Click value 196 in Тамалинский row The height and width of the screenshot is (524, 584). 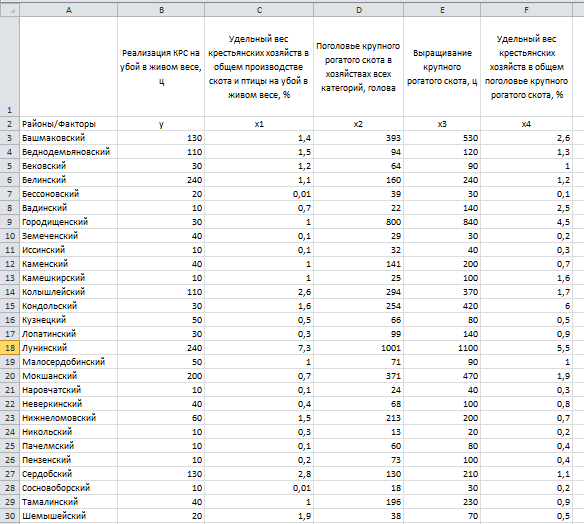click(358, 502)
